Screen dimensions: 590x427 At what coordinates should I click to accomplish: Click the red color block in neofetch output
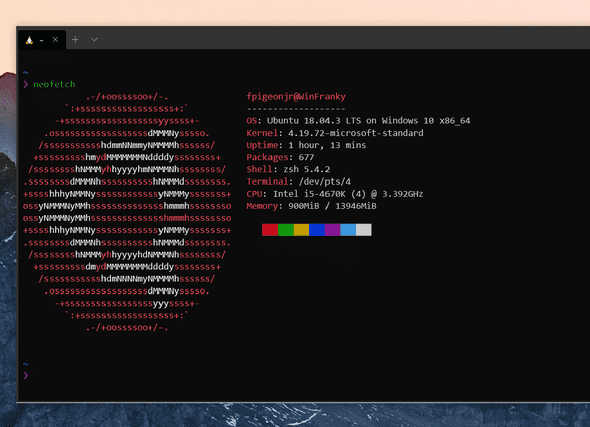pos(270,229)
